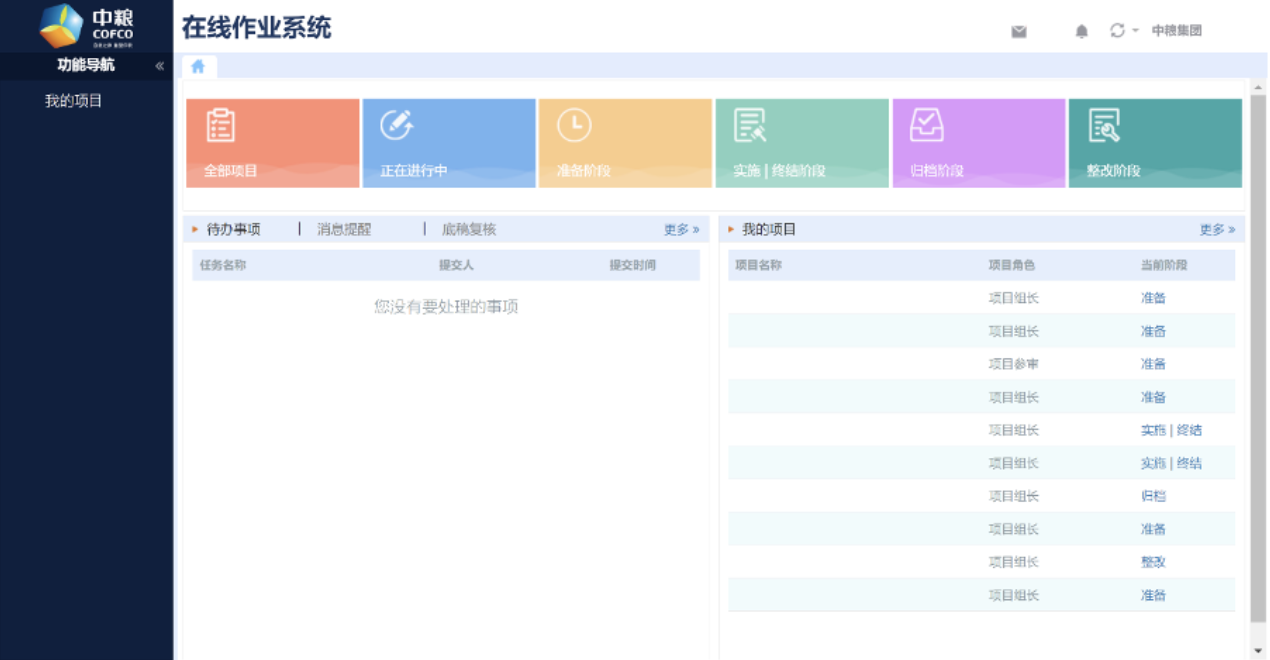Collapse the 功能导航 sidebar with double chevron
1270x660 pixels.
[159, 66]
